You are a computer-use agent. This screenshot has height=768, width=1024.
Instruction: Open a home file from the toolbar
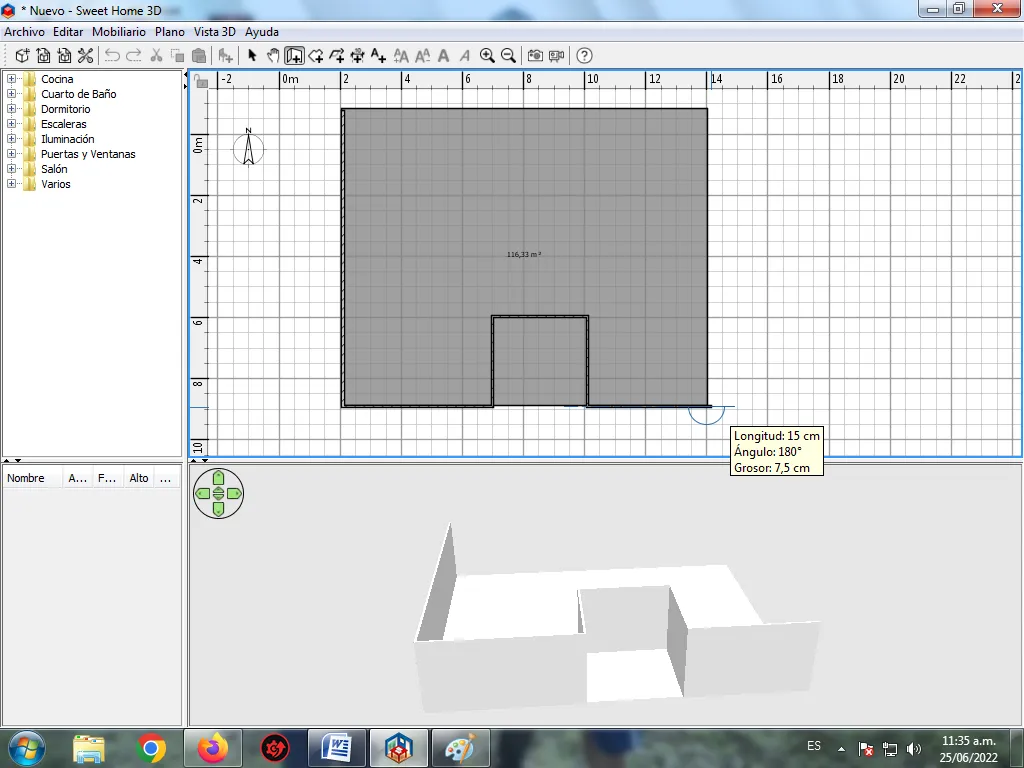point(43,56)
